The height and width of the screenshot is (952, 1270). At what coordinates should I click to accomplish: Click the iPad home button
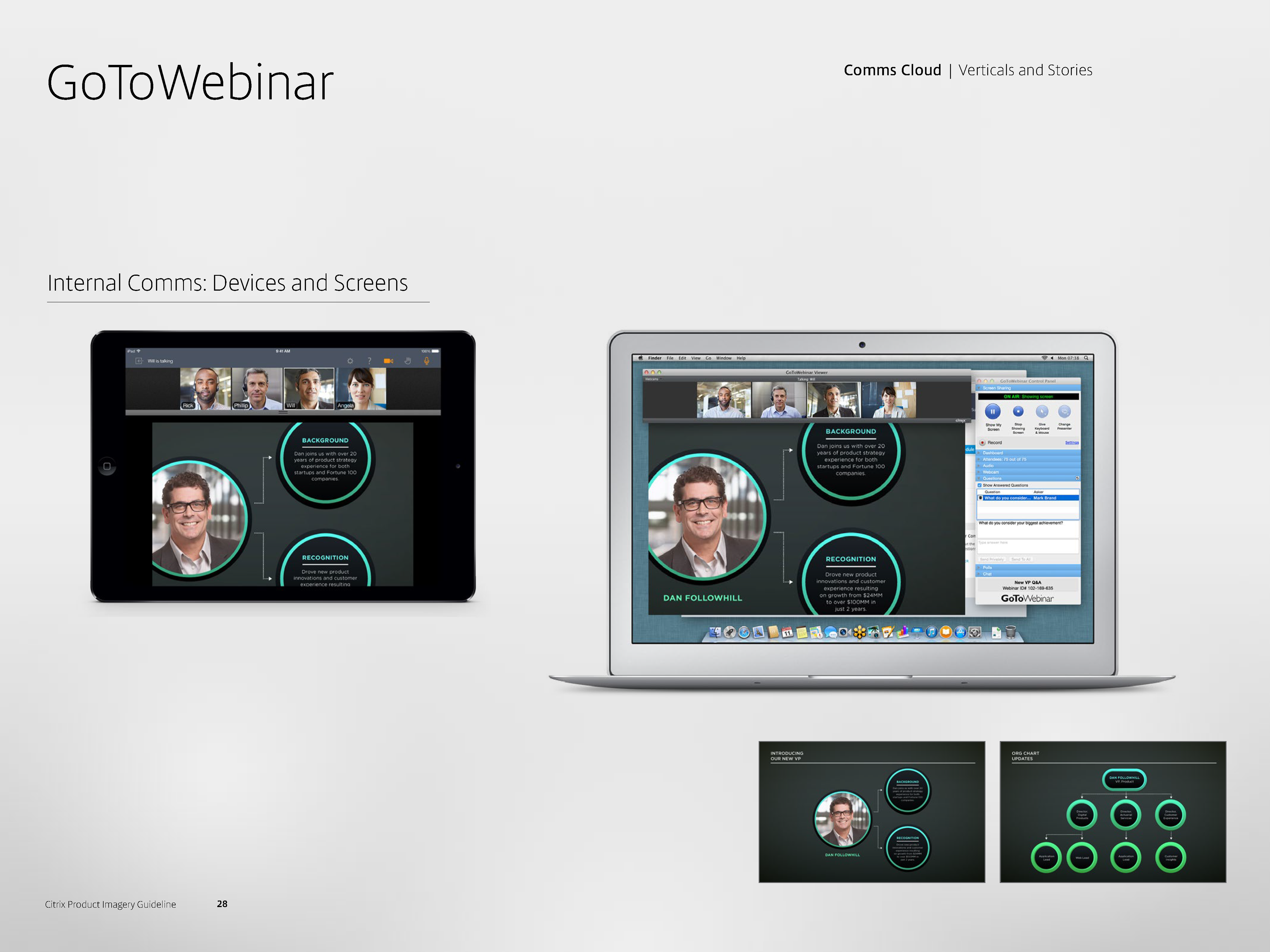point(107,466)
